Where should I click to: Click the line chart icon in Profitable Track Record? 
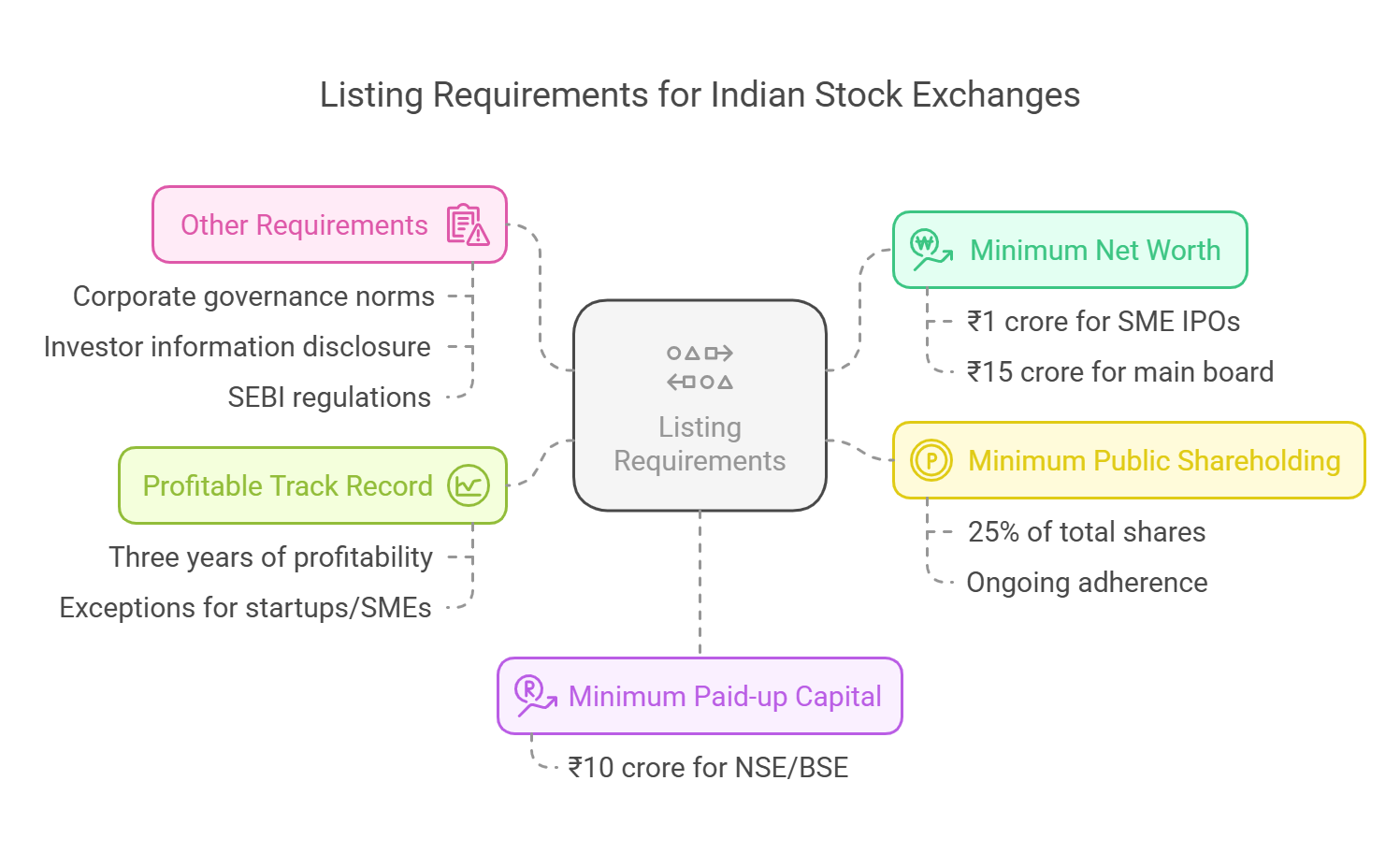[468, 486]
